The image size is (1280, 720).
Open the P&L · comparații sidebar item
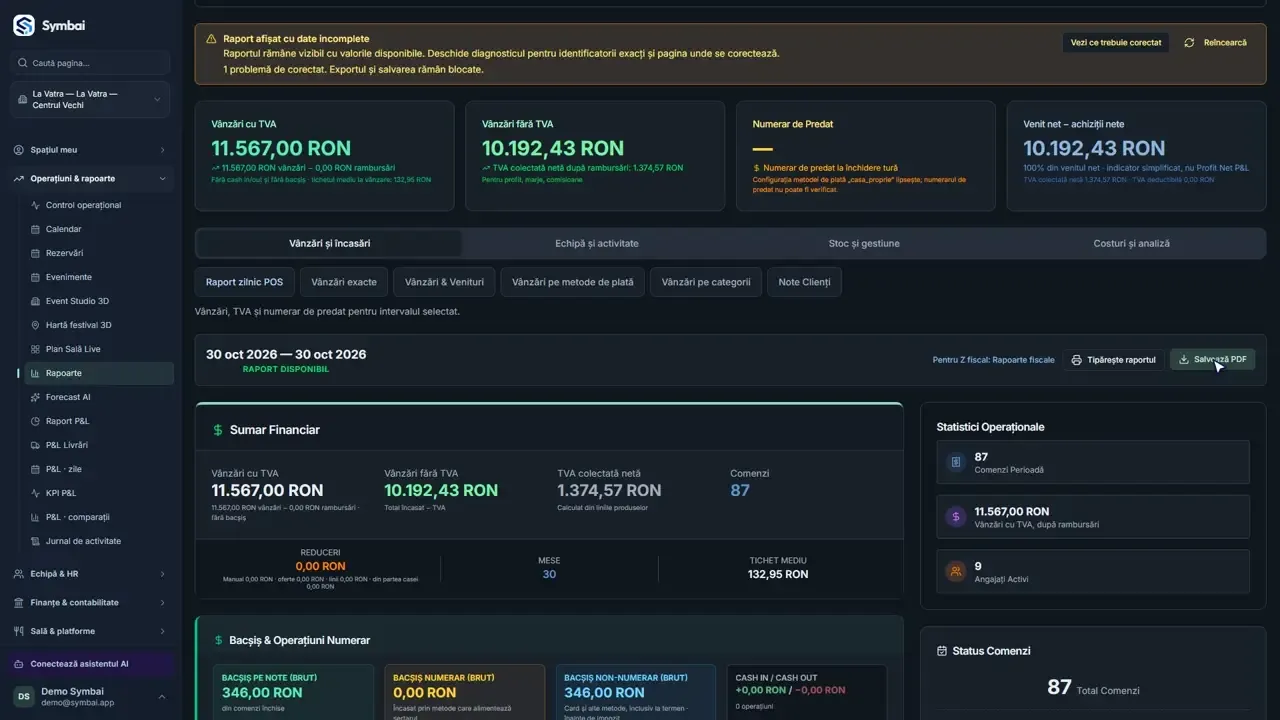(x=96, y=517)
